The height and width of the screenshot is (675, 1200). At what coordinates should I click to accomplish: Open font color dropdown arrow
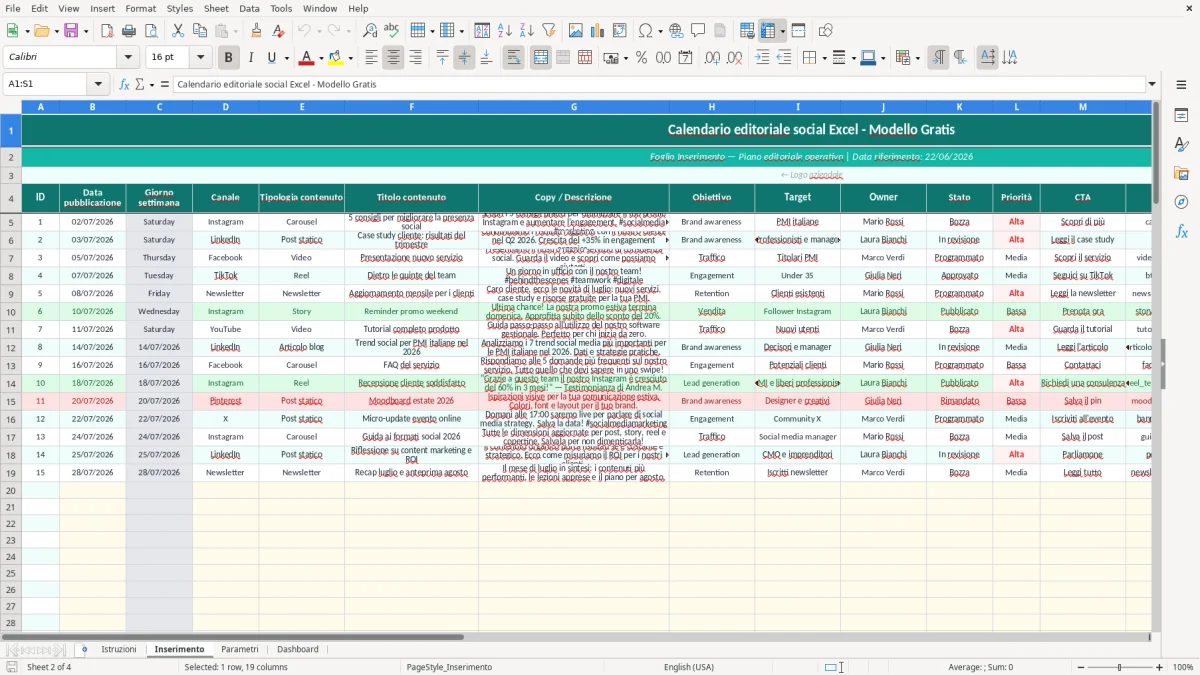click(321, 58)
